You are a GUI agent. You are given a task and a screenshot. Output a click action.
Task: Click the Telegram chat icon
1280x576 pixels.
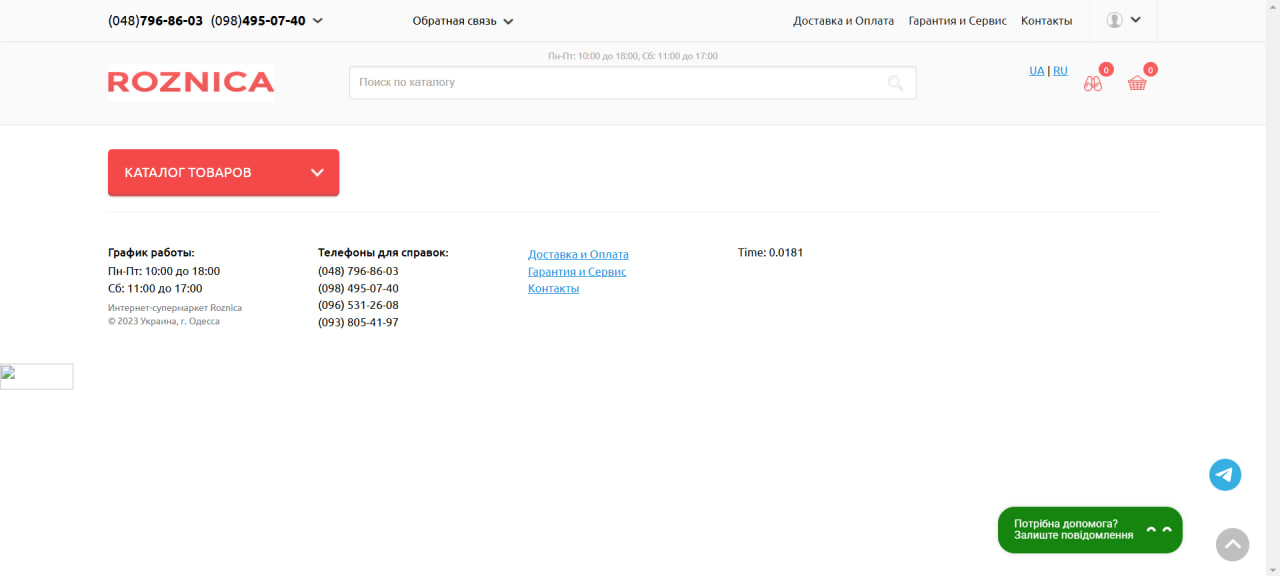click(x=1225, y=475)
